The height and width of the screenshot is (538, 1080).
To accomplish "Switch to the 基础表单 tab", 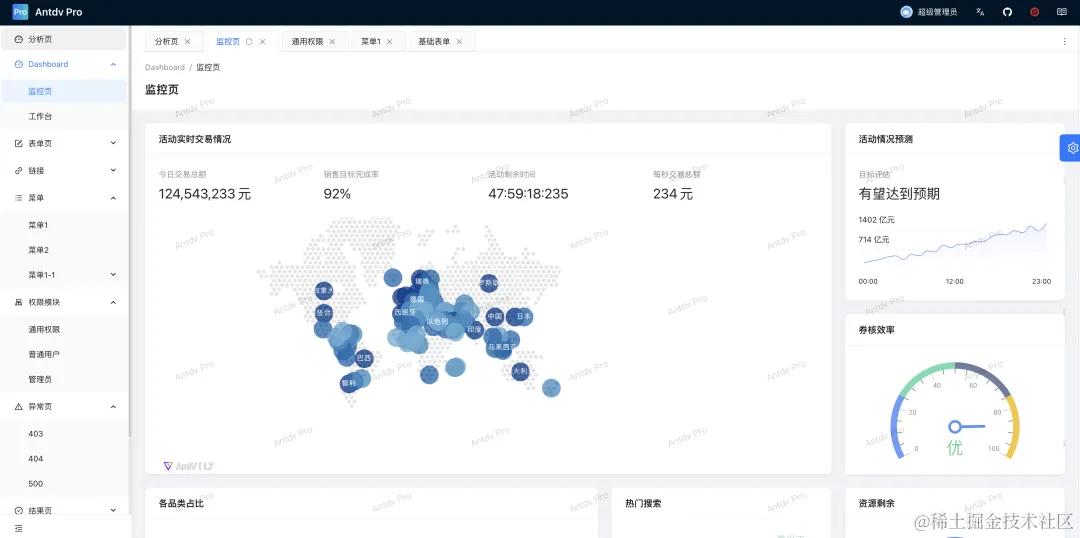I will tap(434, 41).
